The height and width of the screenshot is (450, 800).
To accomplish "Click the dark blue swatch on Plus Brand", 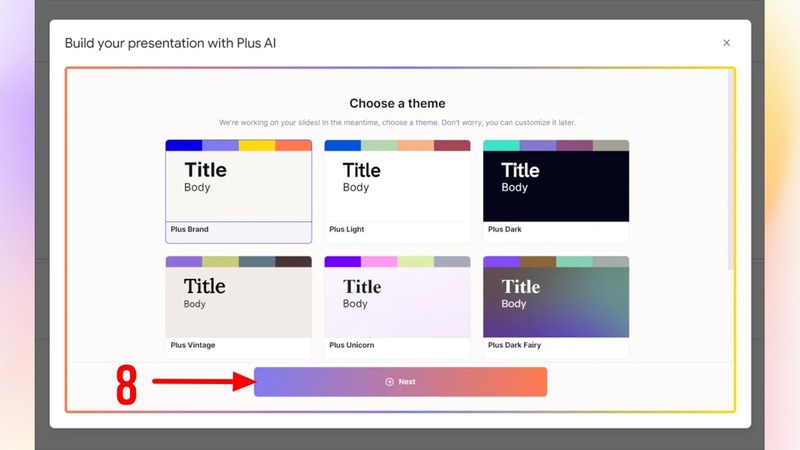I will point(184,145).
